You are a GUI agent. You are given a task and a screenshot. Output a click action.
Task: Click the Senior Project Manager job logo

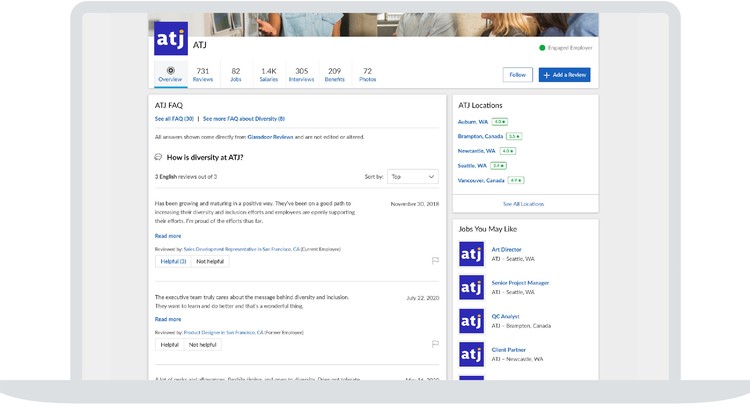pos(471,288)
